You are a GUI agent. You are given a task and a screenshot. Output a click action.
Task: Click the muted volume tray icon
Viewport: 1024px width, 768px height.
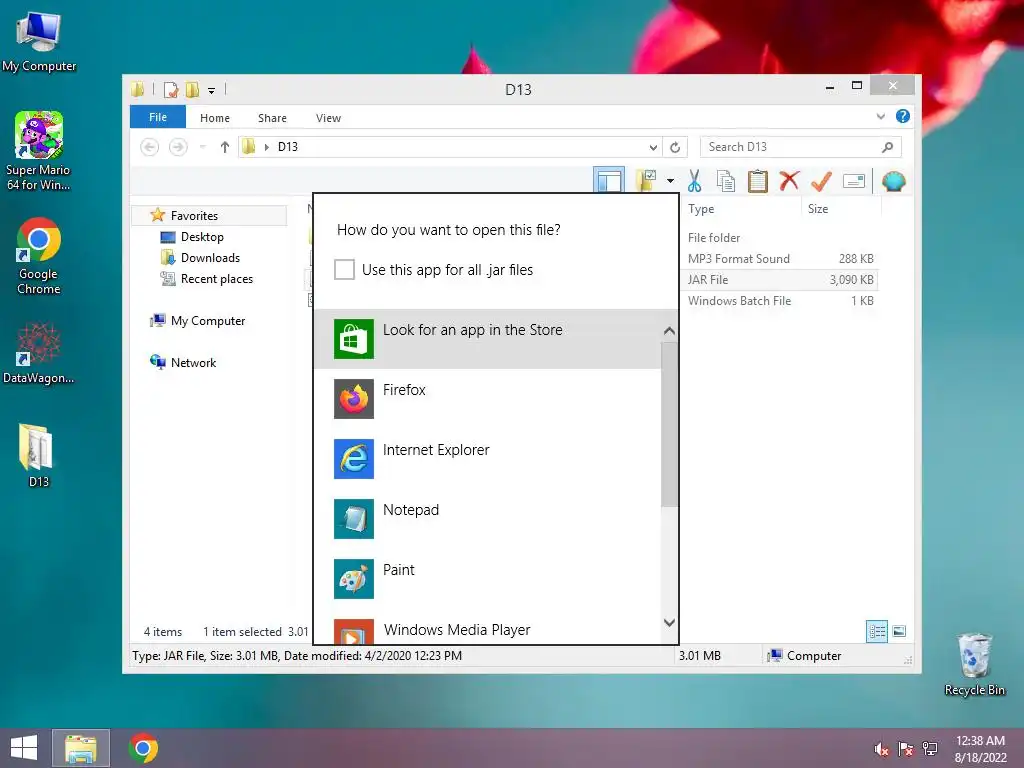click(881, 749)
